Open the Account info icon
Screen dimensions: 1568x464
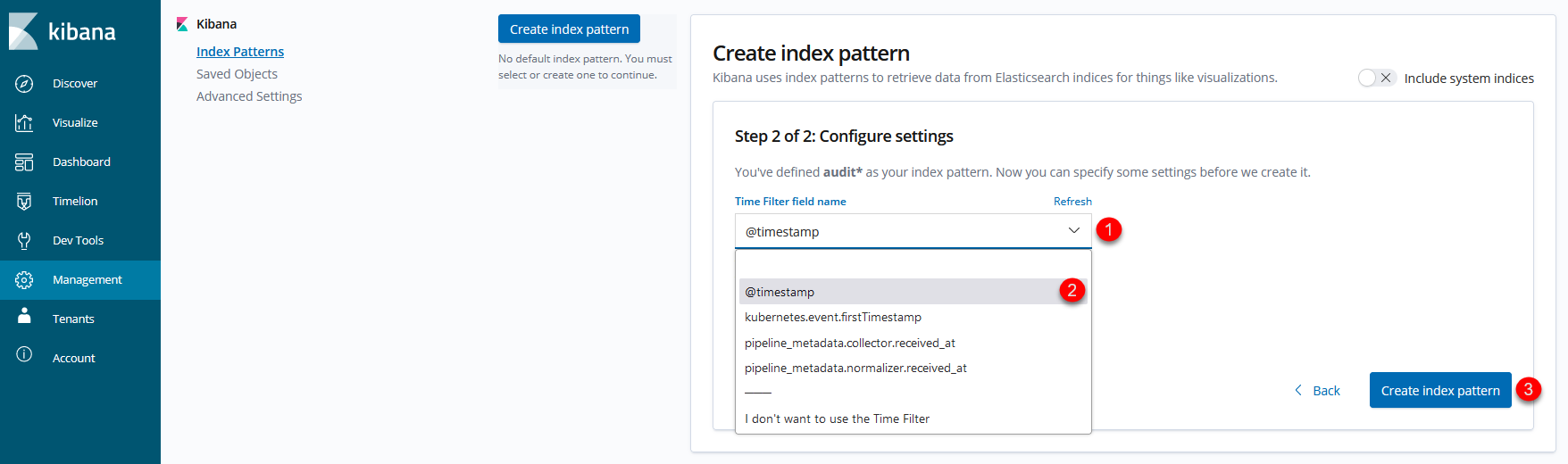24,354
